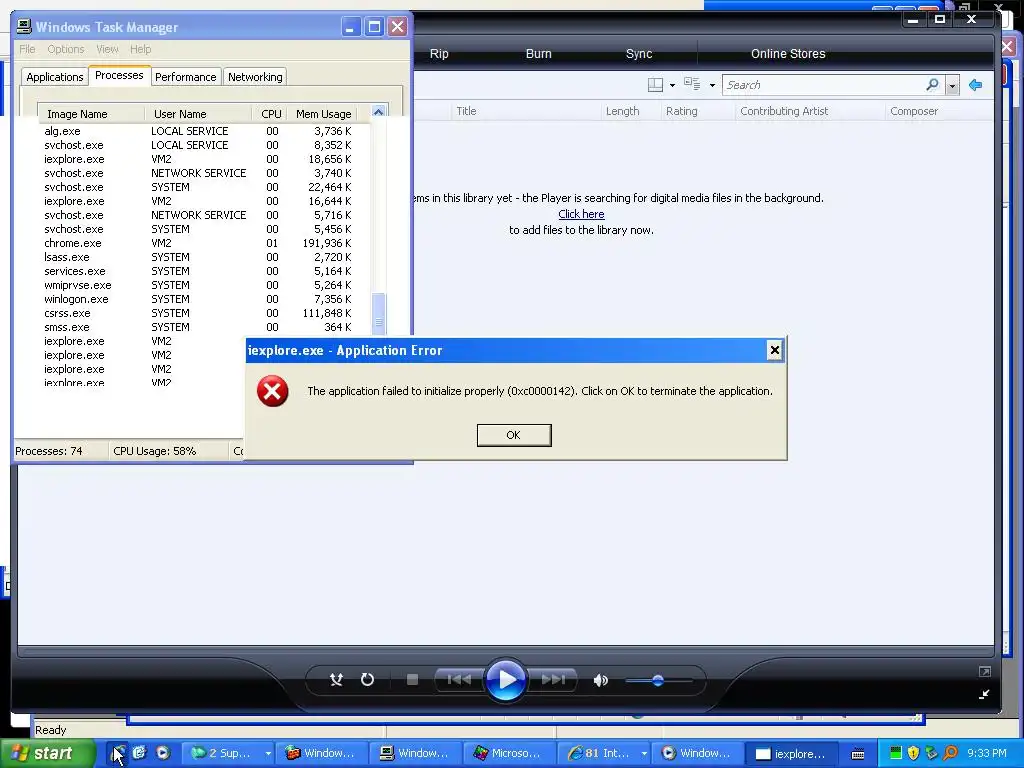Image resolution: width=1024 pixels, height=768 pixels.
Task: Open the Options menu in Task Manager
Action: (65, 49)
